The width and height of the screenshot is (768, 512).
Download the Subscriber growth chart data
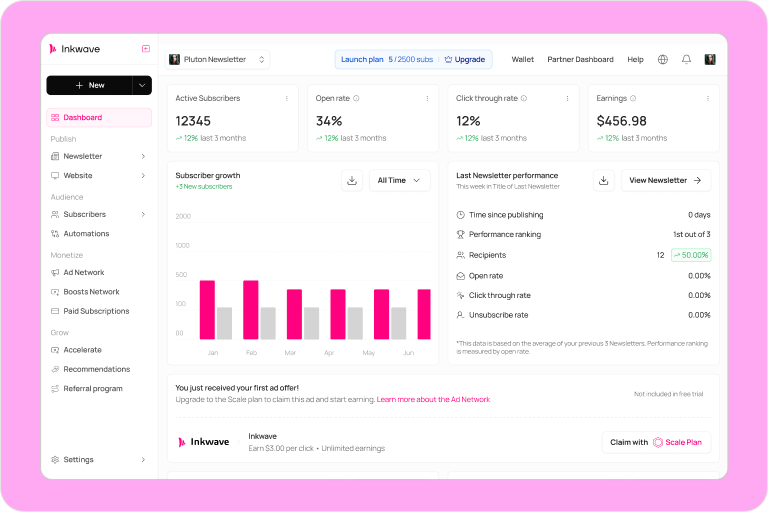[352, 180]
